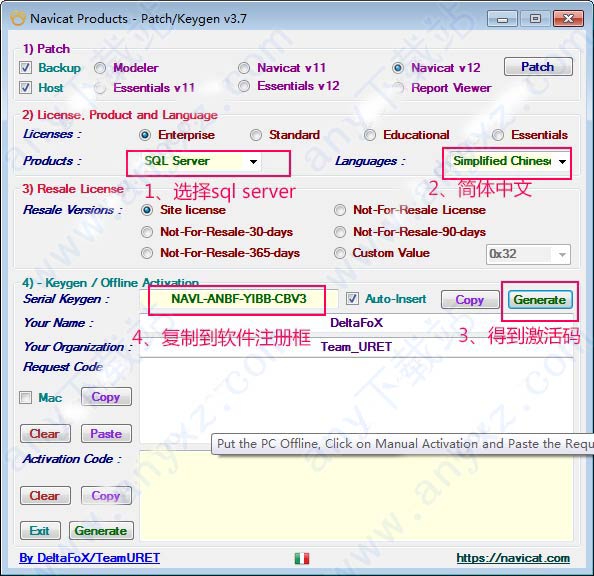Image resolution: width=594 pixels, height=576 pixels.
Task: Click the Your Name field with DeltaFoX
Action: [x=356, y=323]
